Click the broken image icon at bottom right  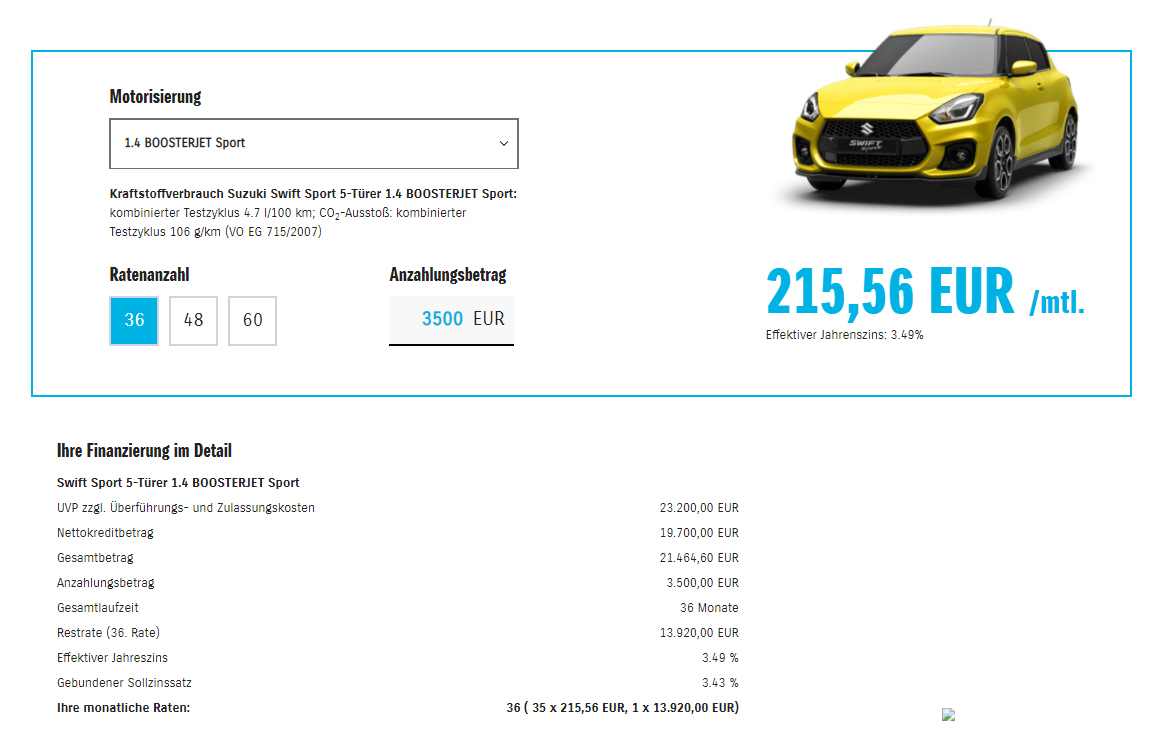pos(948,715)
